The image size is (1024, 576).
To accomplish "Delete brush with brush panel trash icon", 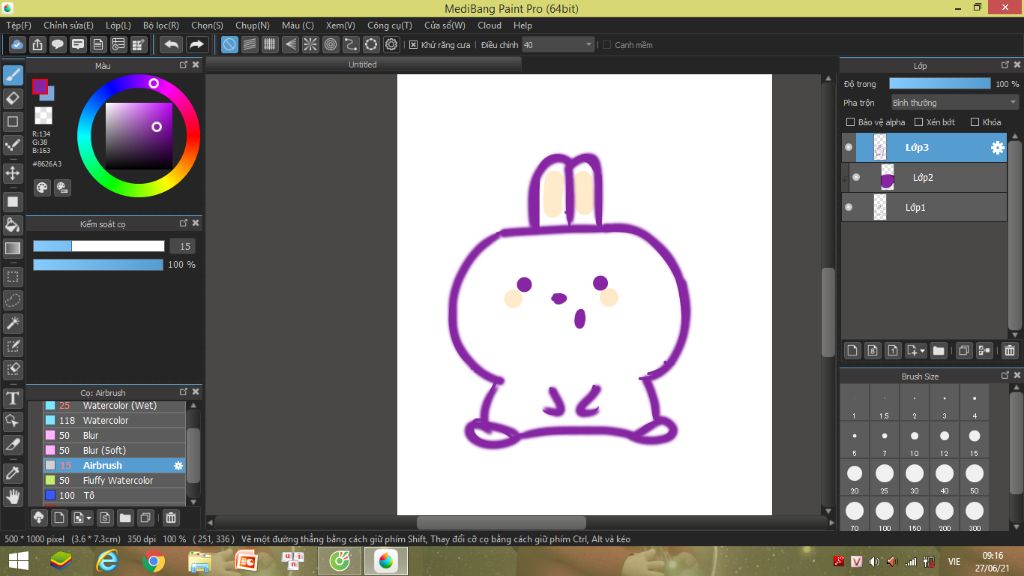I will click(x=171, y=518).
